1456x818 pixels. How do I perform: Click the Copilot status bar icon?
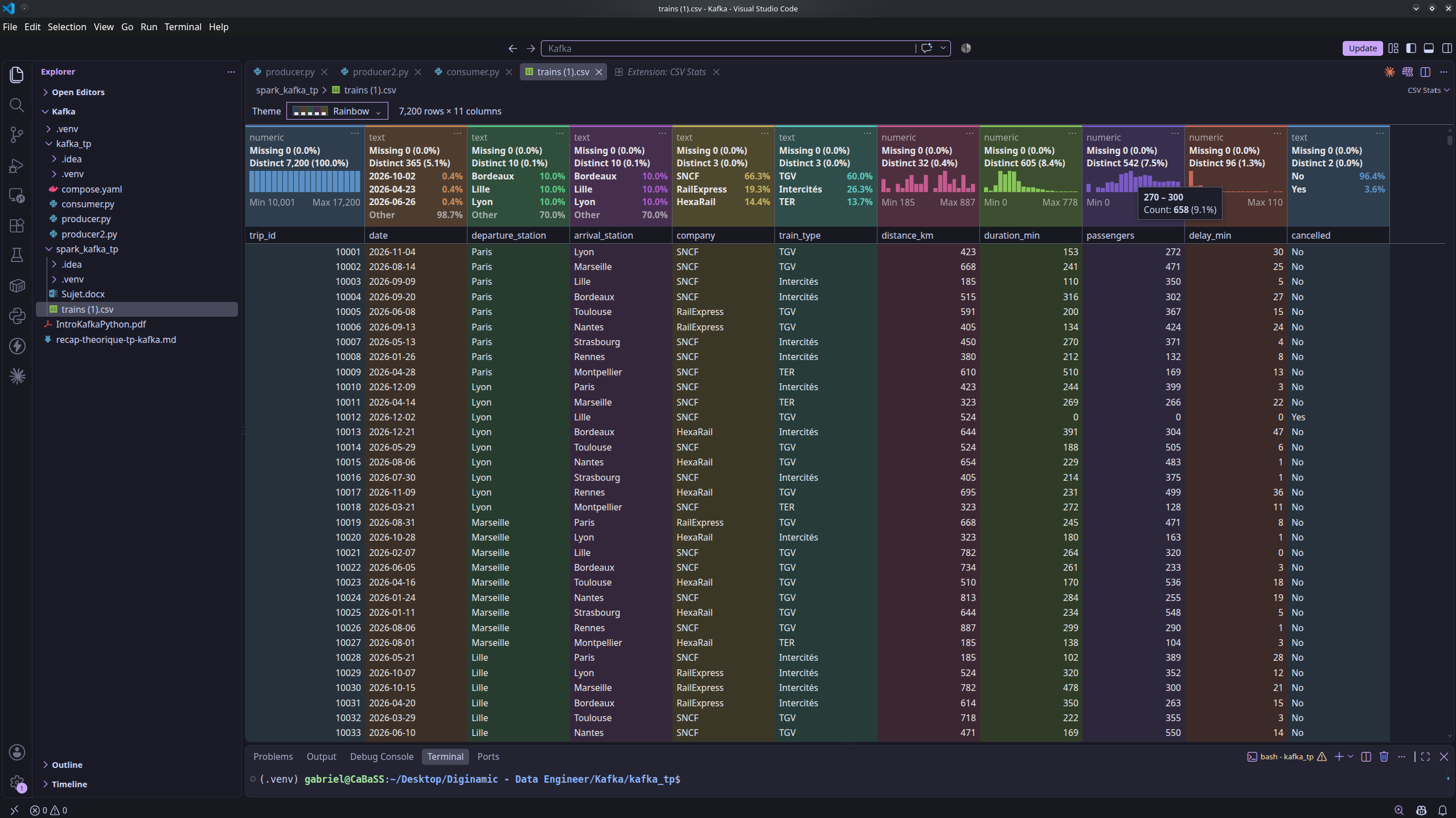tap(1421, 810)
